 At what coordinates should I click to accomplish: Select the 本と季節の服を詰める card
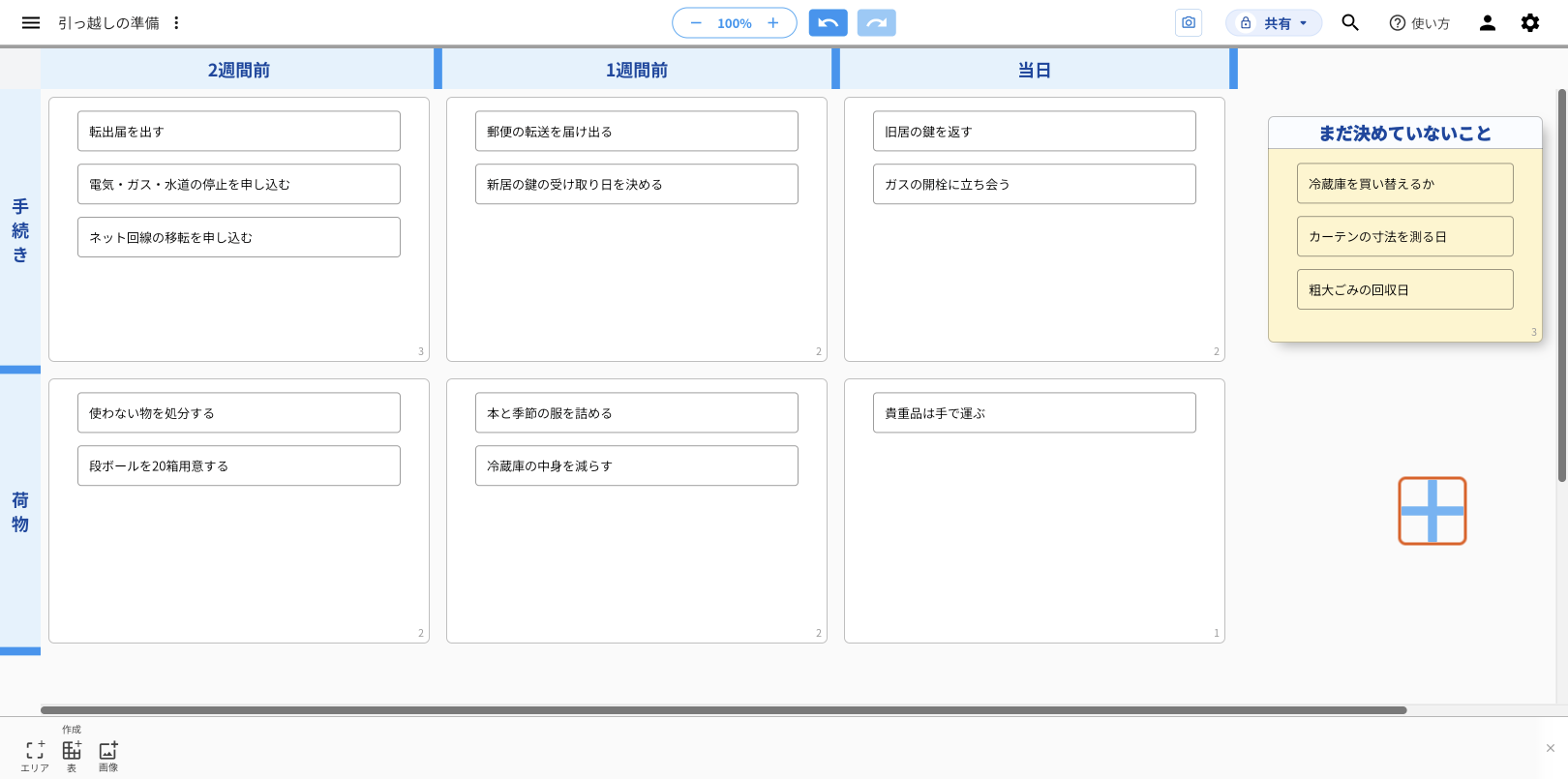tap(637, 412)
